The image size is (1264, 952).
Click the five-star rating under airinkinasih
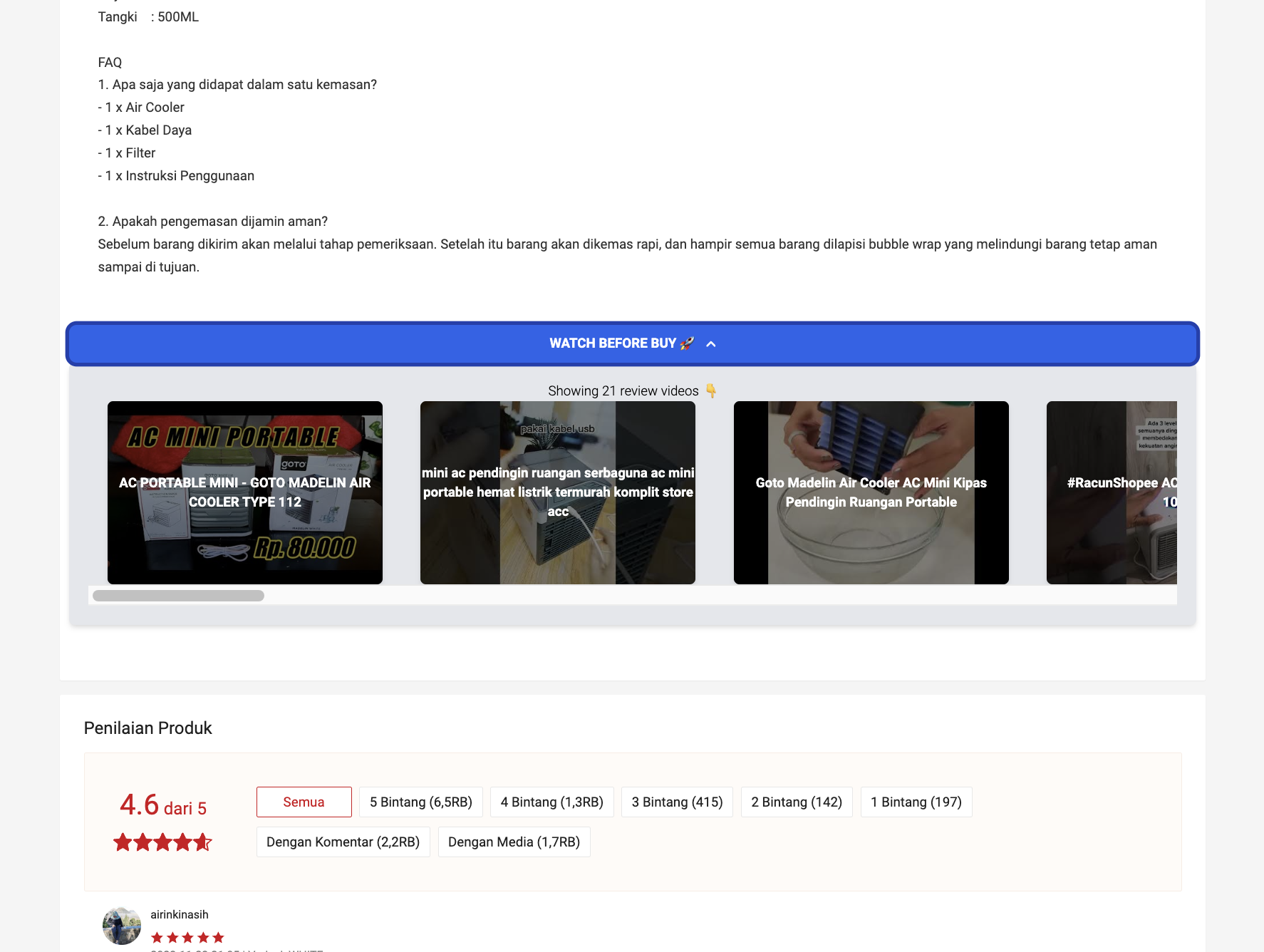(188, 937)
